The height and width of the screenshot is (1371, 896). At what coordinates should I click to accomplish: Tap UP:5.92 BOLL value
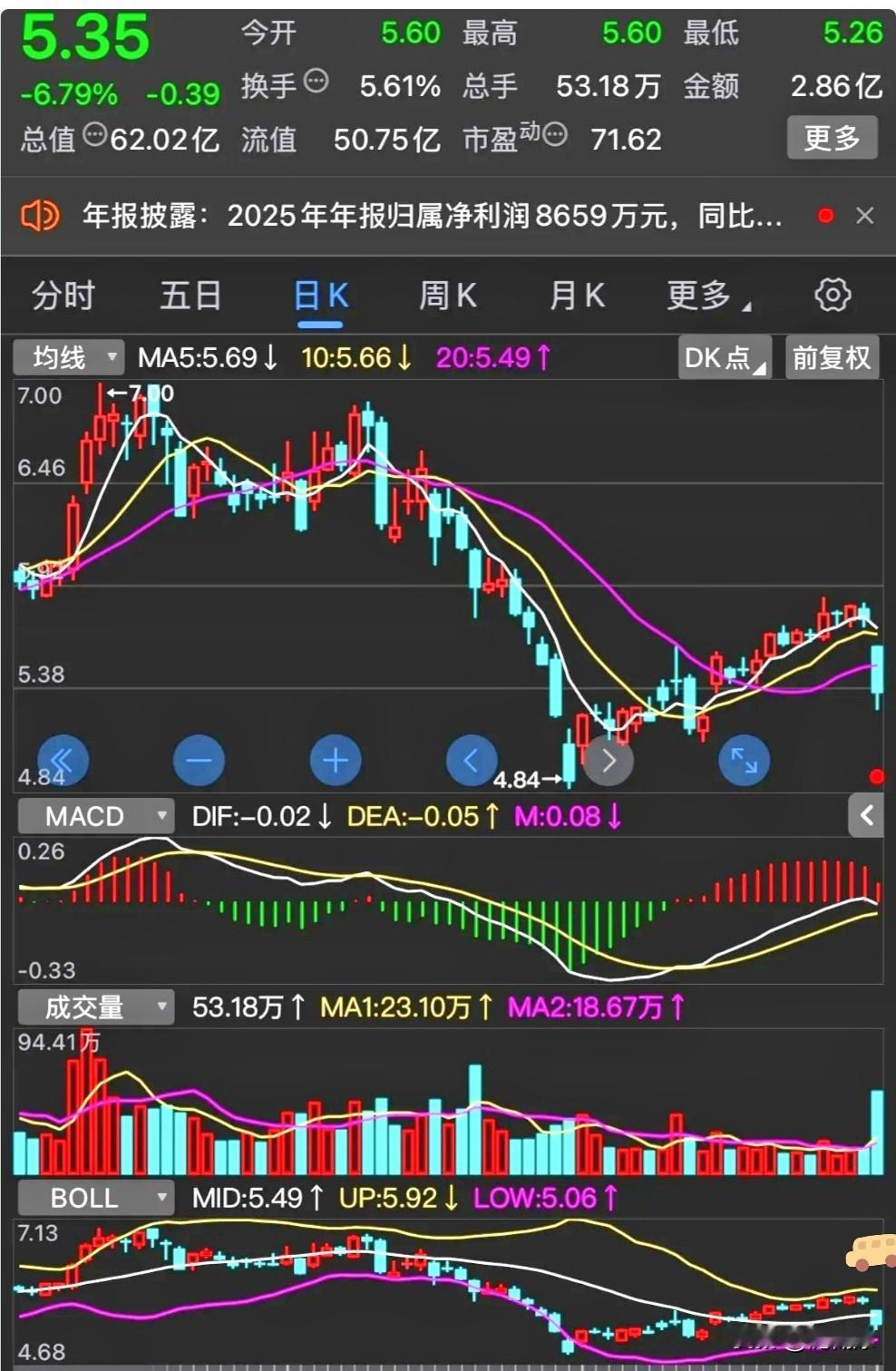(399, 1198)
